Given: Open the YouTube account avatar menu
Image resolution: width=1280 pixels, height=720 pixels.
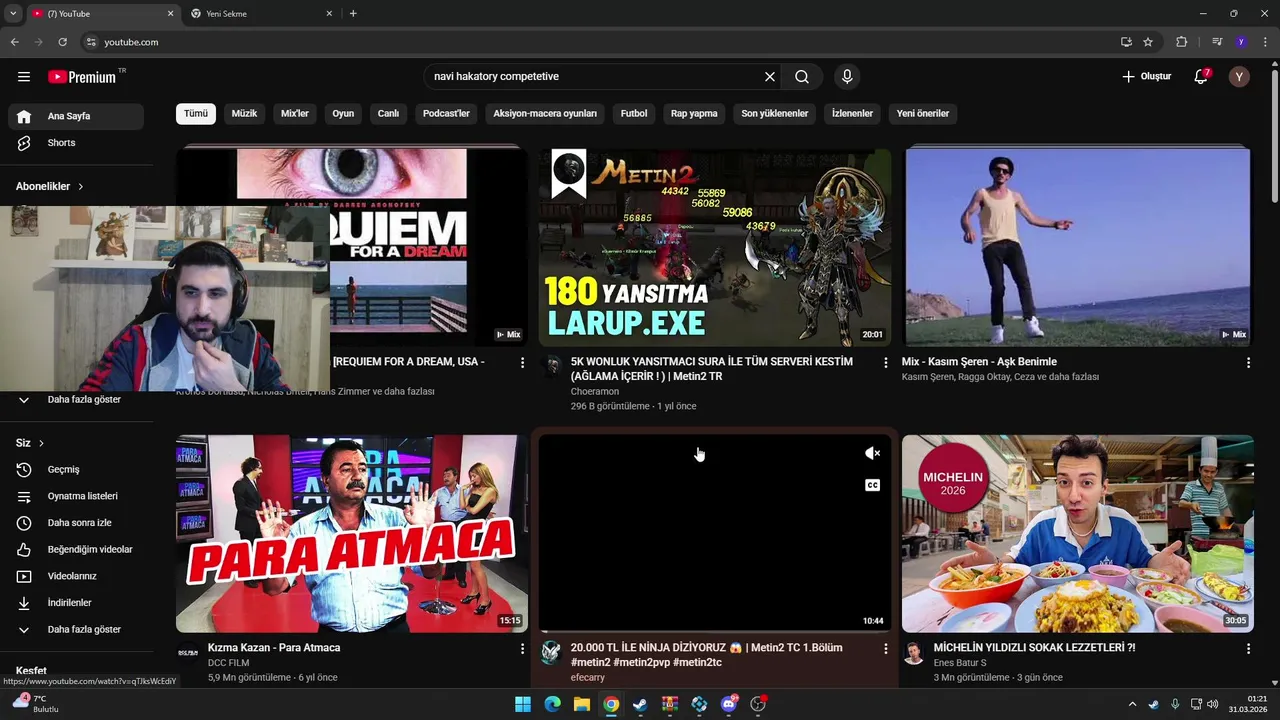Looking at the screenshot, I should coord(1239,77).
